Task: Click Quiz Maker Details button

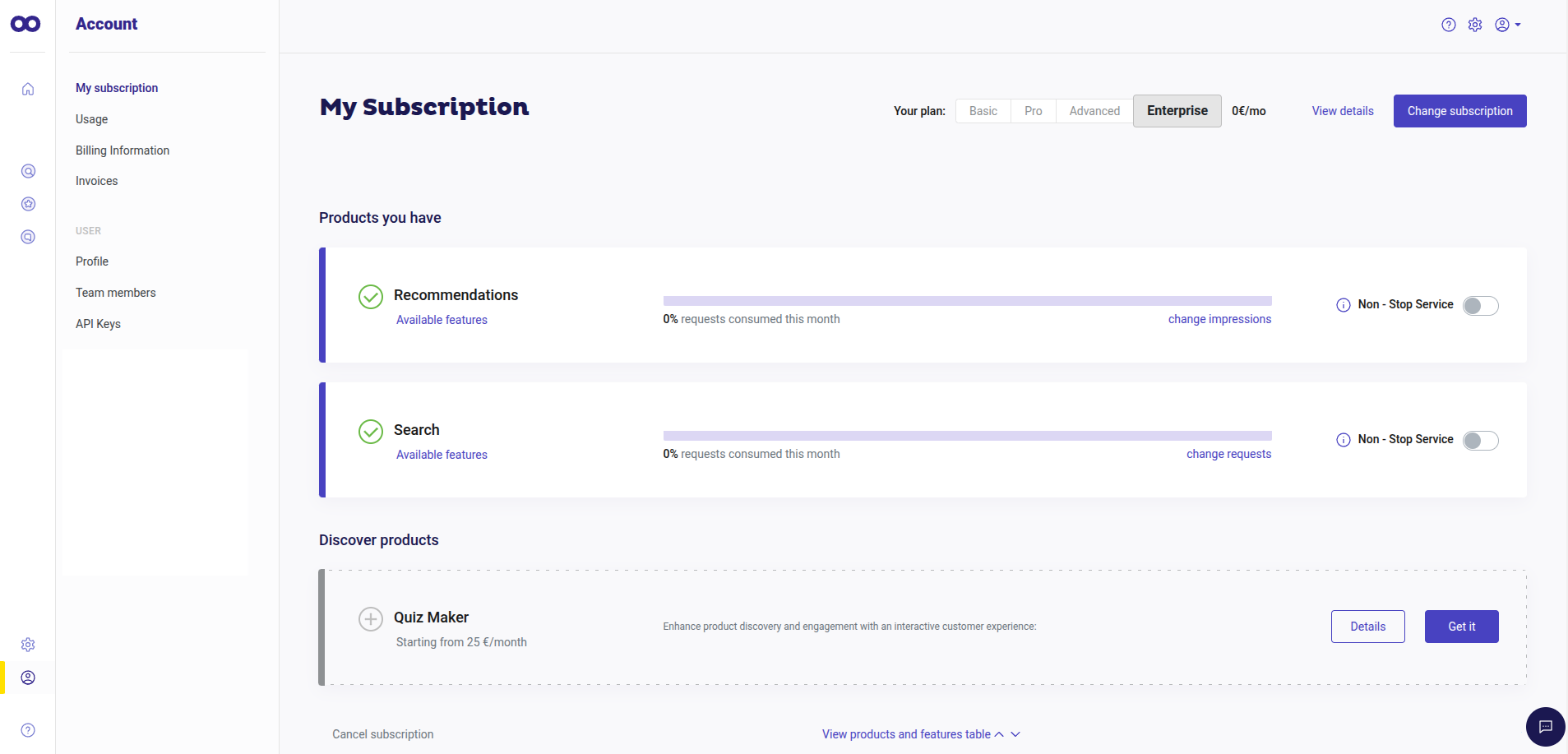Action: point(1368,627)
